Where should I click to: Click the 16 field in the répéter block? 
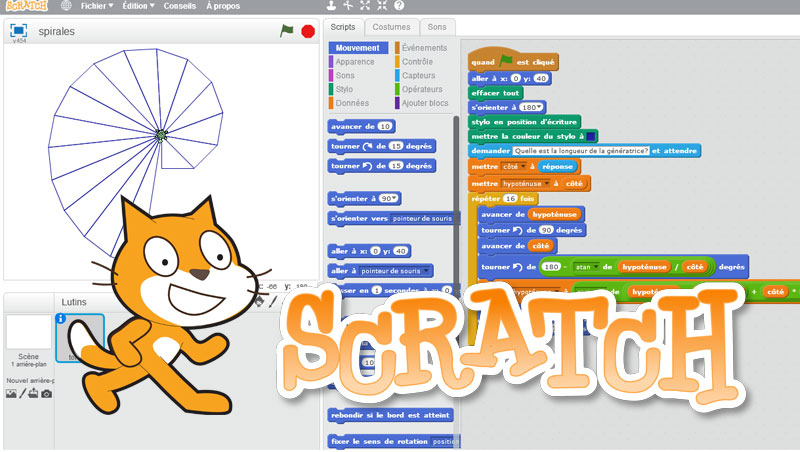click(511, 198)
